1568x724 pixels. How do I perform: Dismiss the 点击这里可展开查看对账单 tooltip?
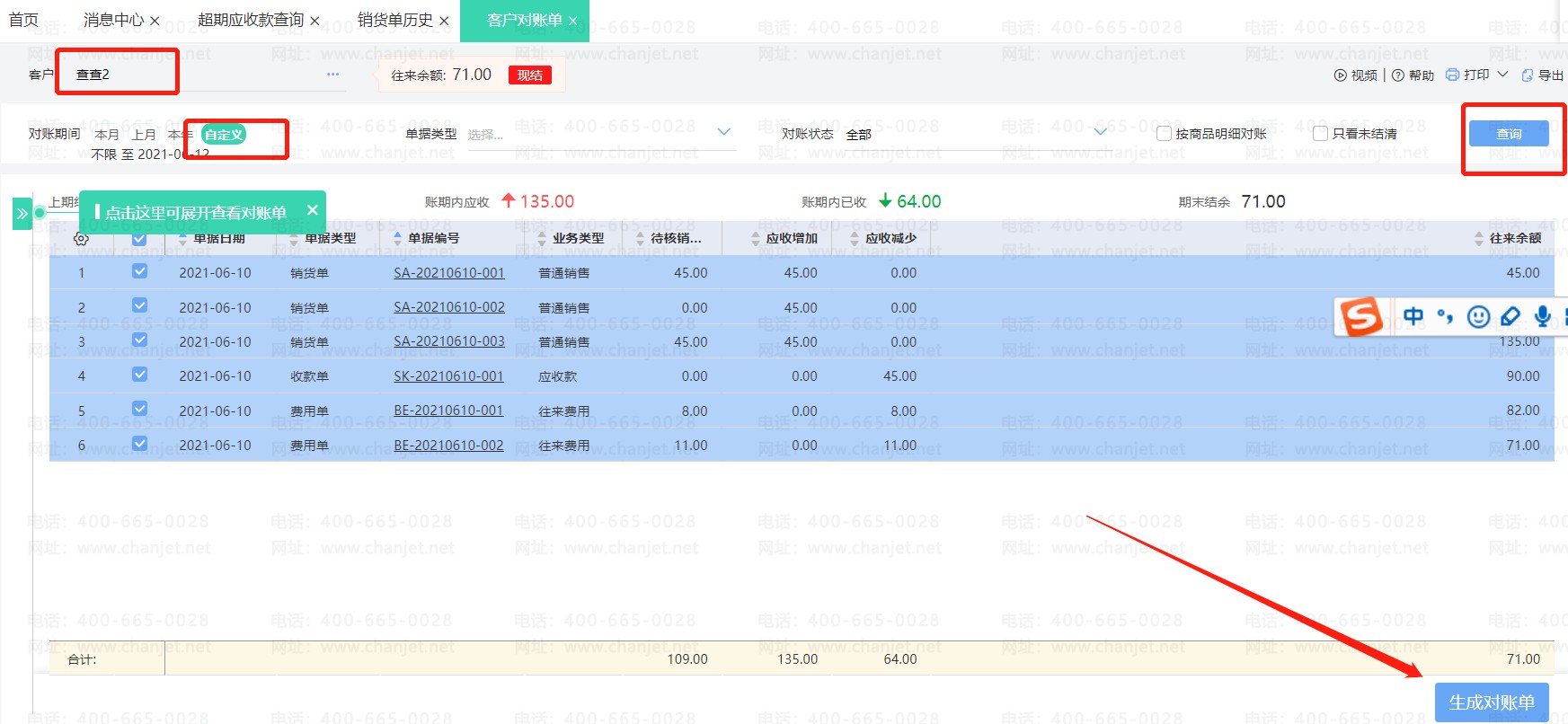pyautogui.click(x=313, y=210)
